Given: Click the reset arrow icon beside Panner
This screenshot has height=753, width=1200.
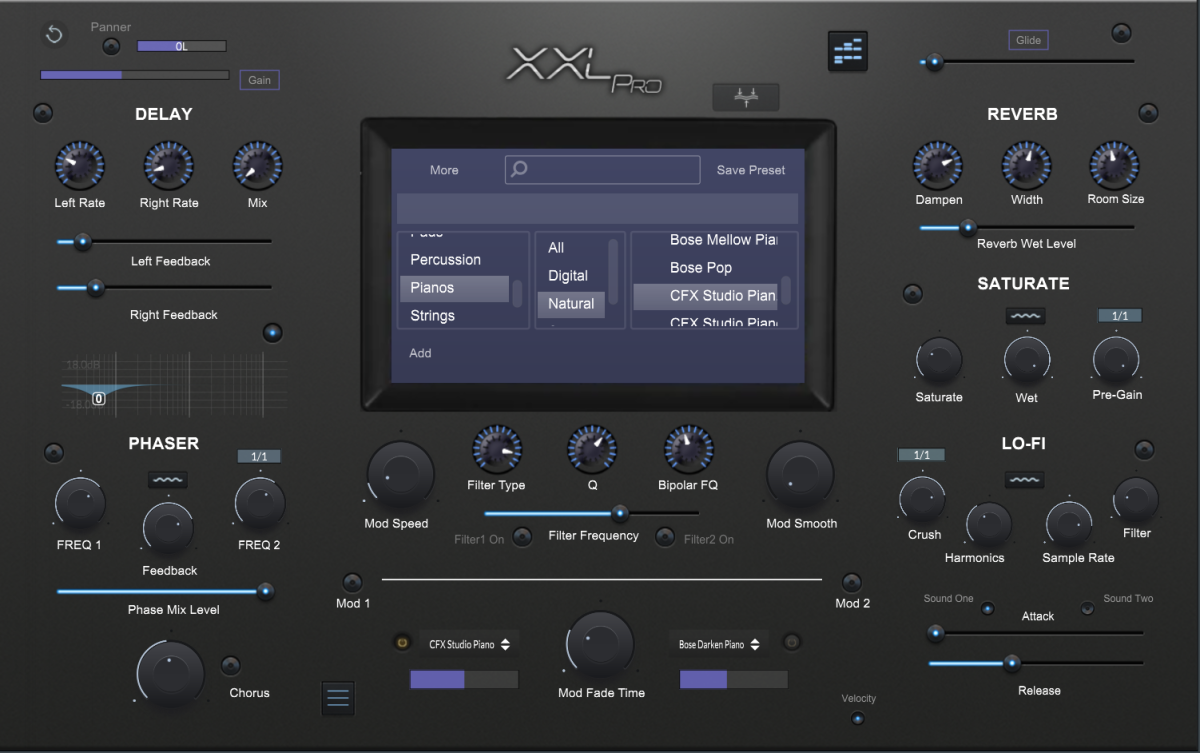Looking at the screenshot, I should click(54, 35).
